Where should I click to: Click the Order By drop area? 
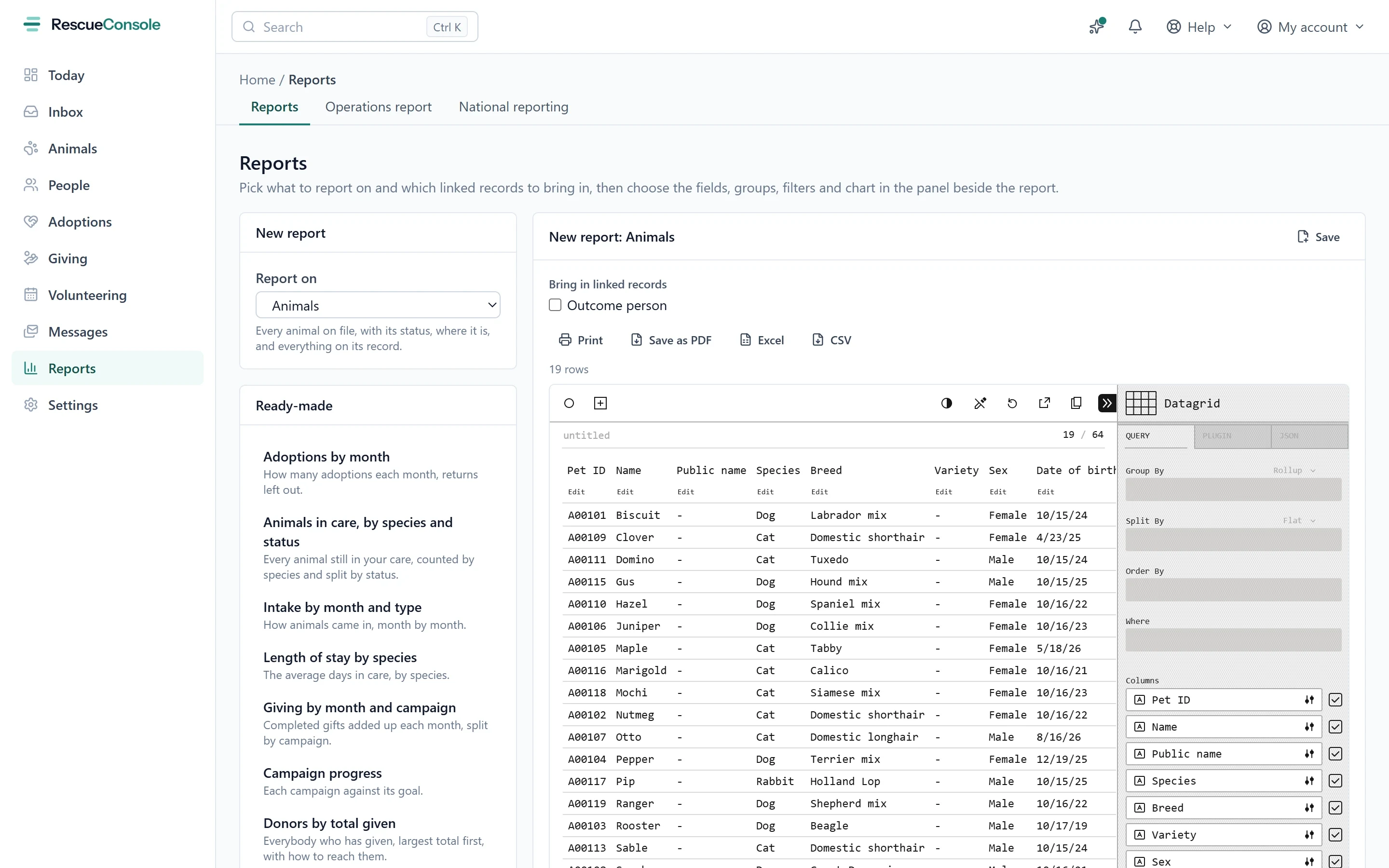1233,590
